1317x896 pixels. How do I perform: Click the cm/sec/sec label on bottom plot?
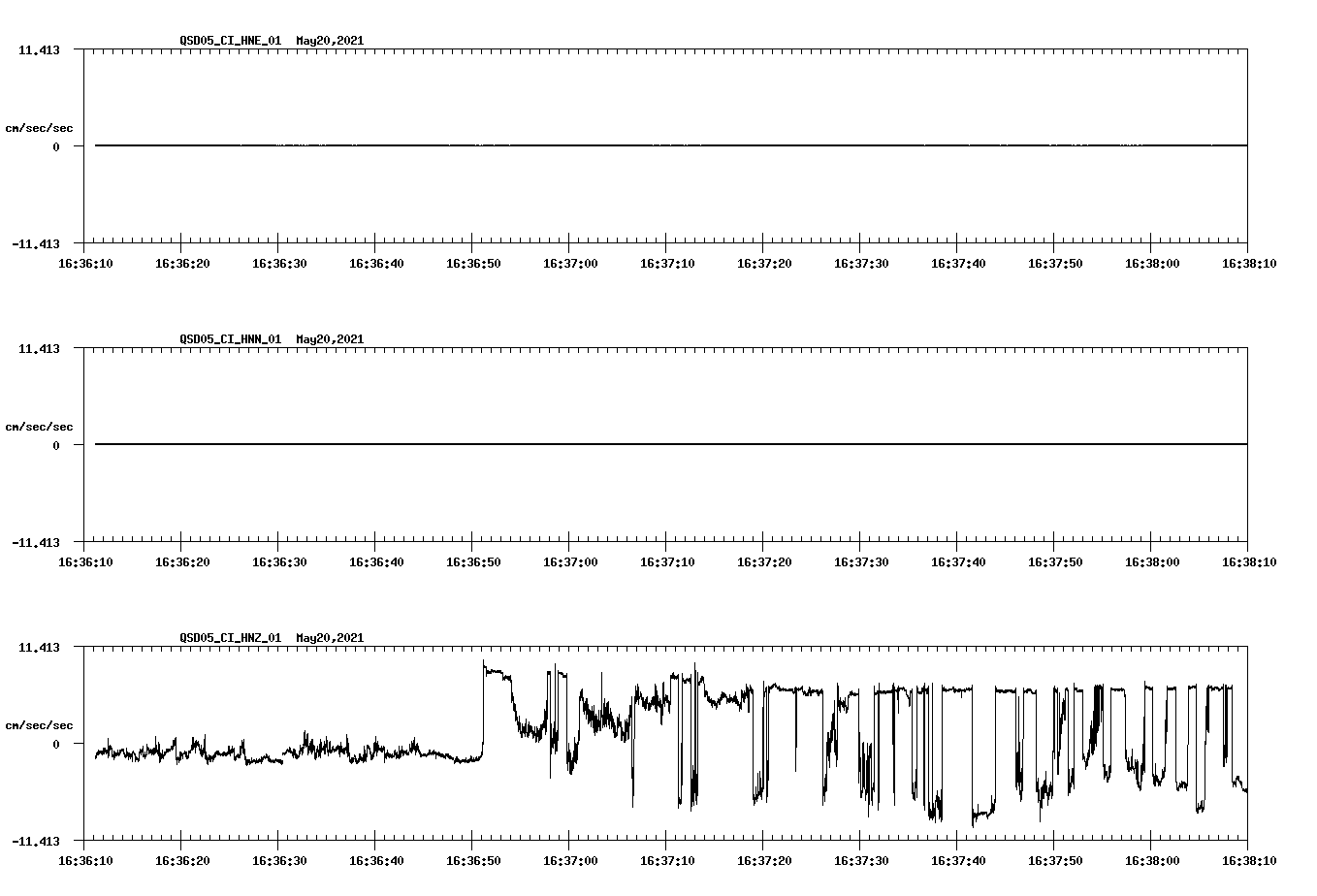[39, 723]
